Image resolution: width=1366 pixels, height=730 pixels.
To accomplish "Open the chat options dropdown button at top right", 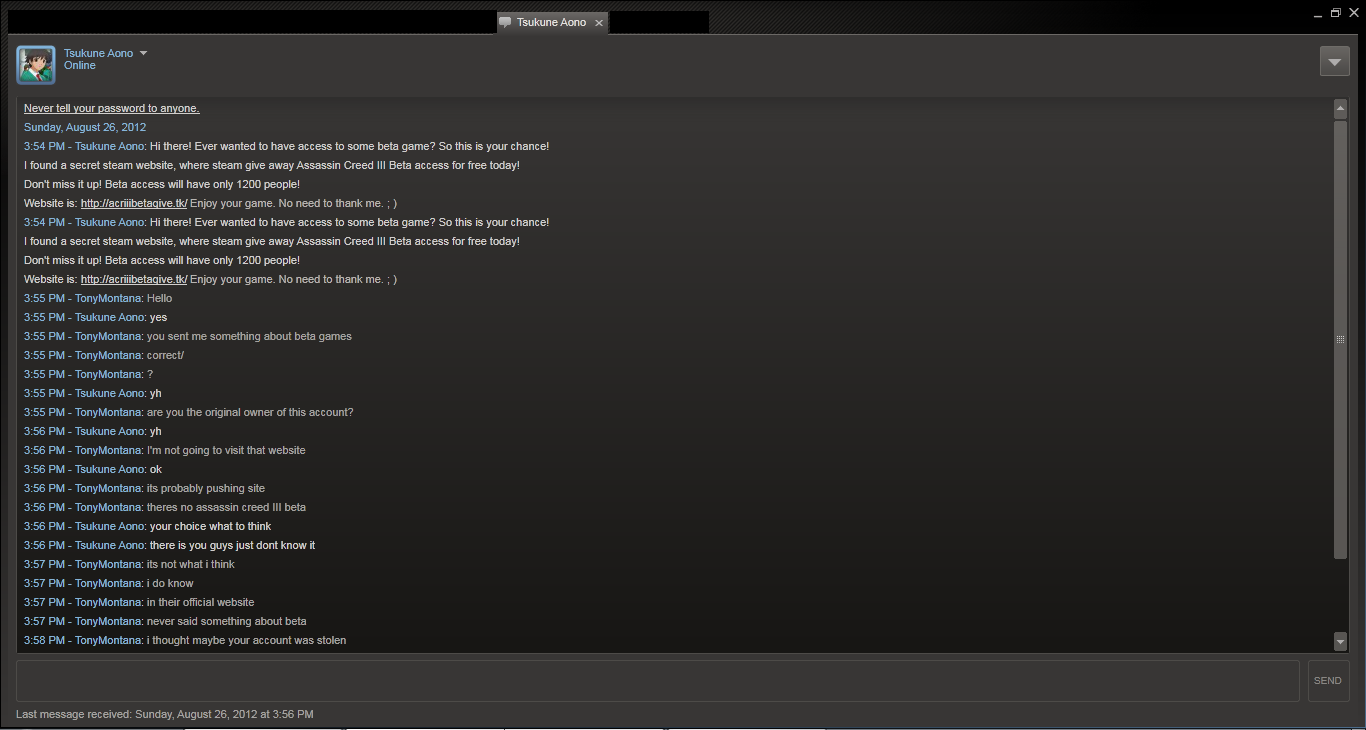I will [1335, 61].
